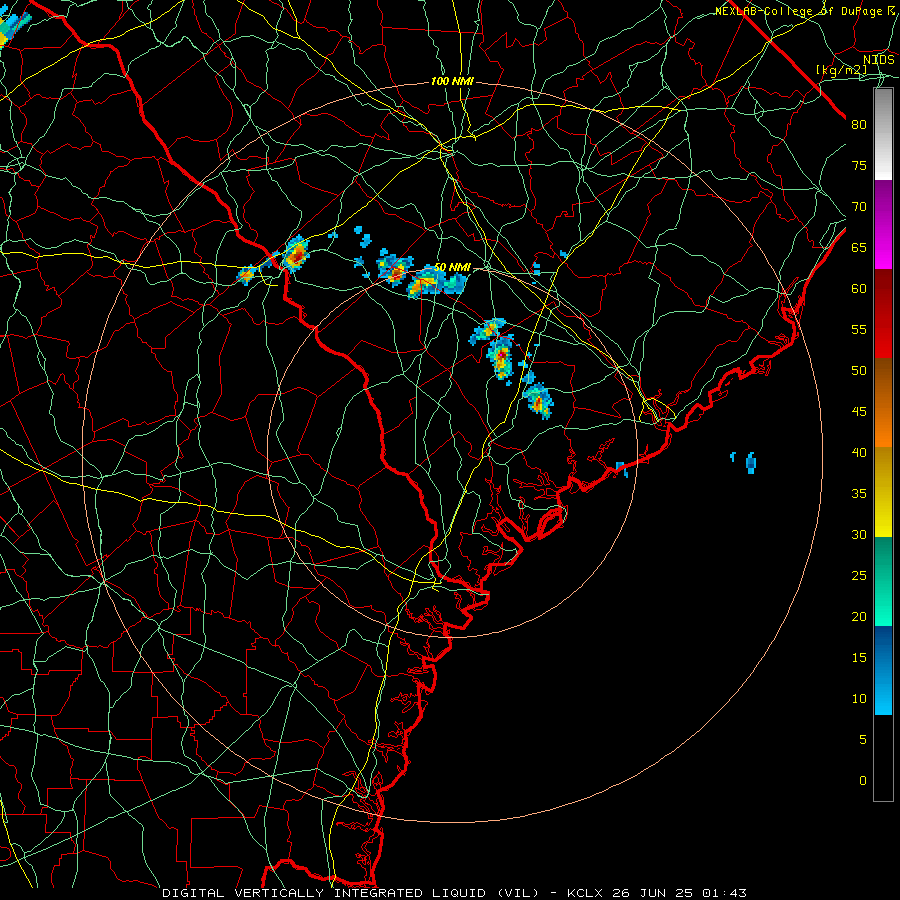Click the teal-green segment of the color bar

883,581
